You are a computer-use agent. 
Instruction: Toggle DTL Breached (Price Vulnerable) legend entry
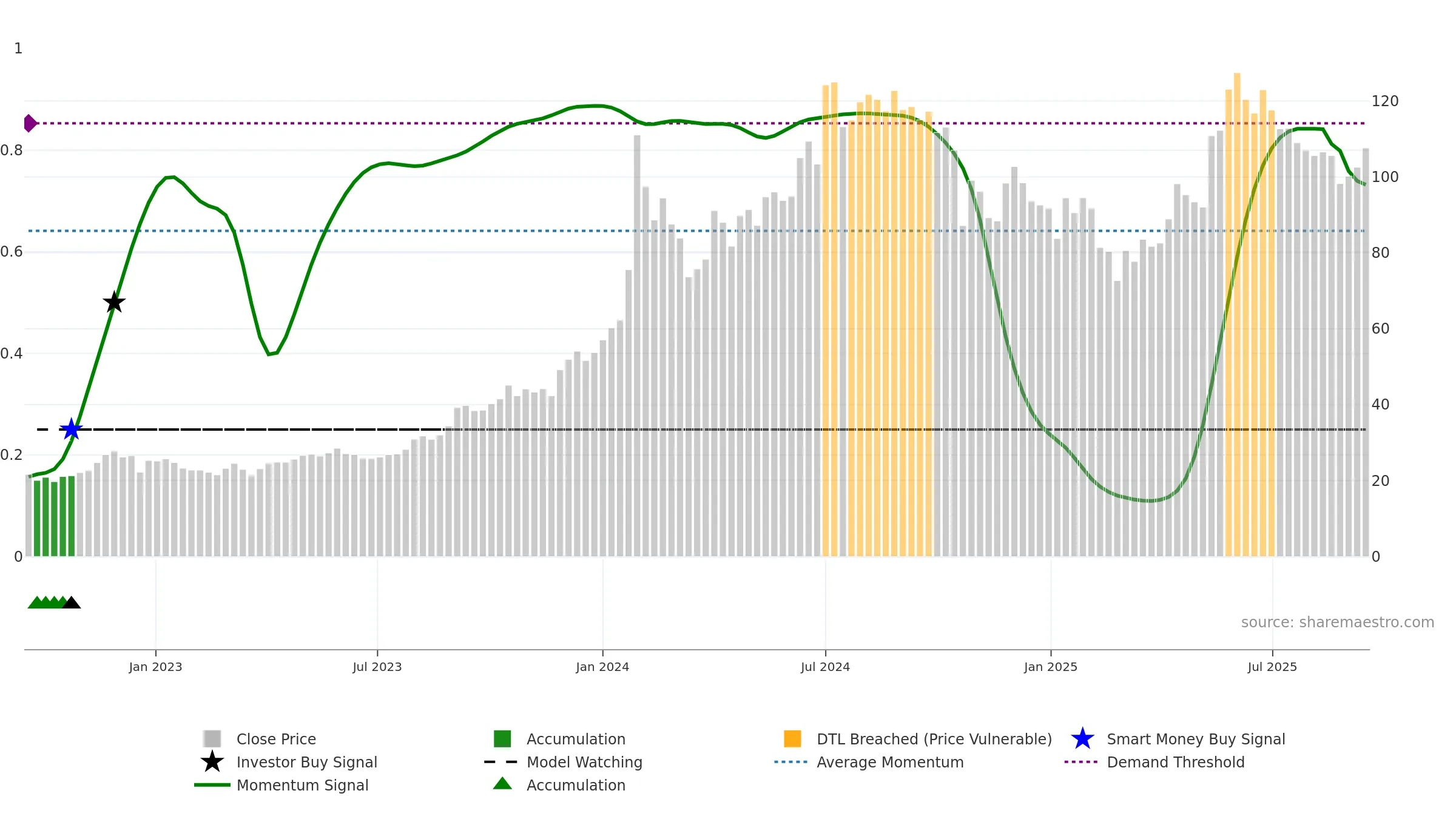(x=934, y=739)
